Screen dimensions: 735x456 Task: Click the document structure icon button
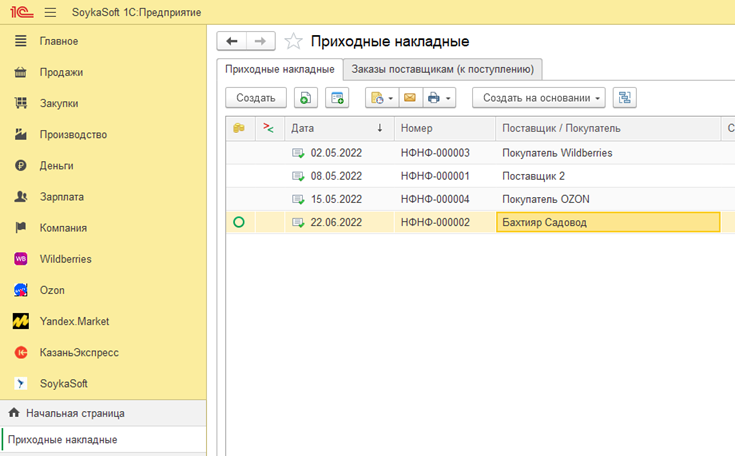pyautogui.click(x=625, y=98)
